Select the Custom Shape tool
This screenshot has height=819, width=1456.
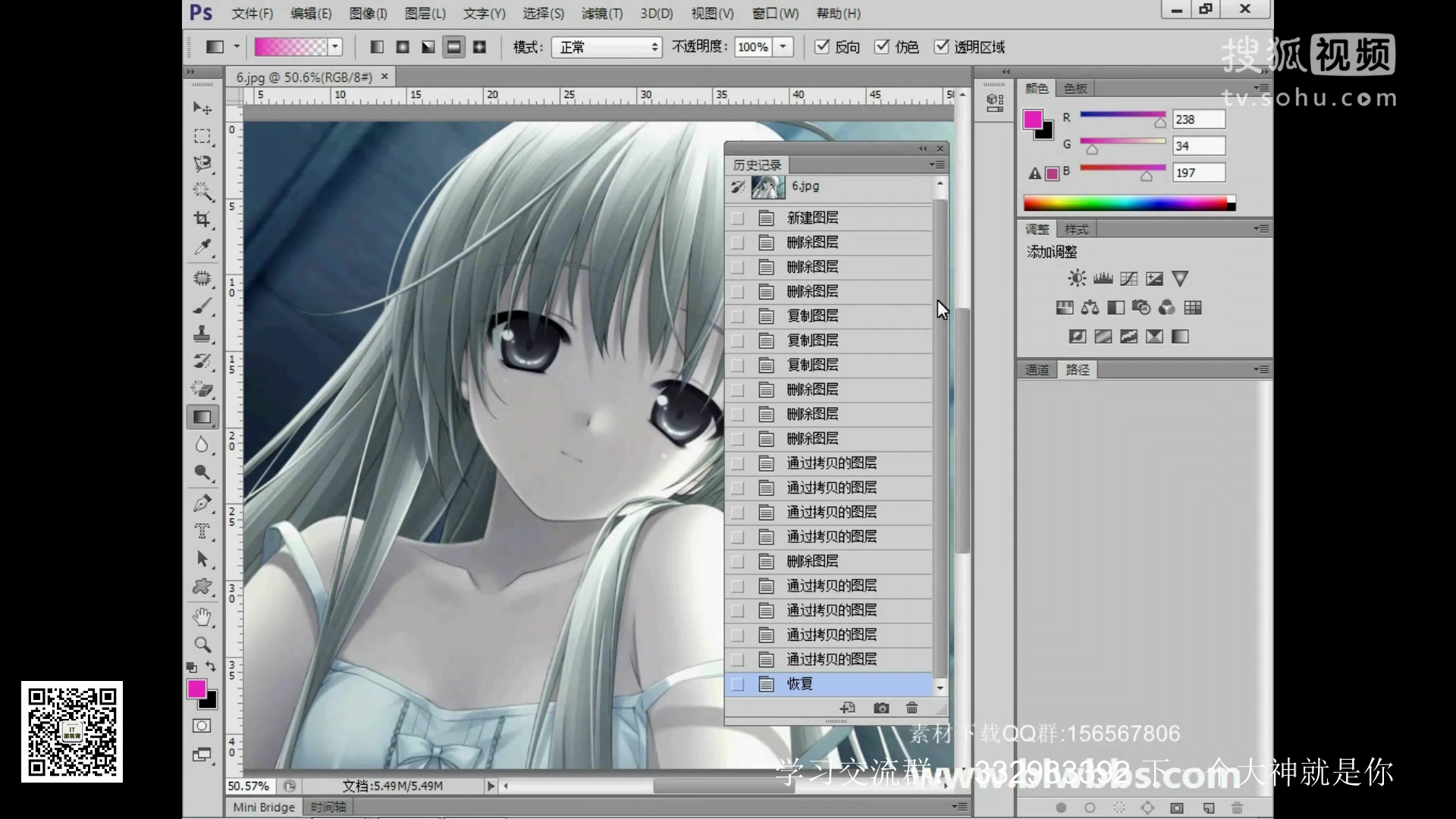(202, 586)
